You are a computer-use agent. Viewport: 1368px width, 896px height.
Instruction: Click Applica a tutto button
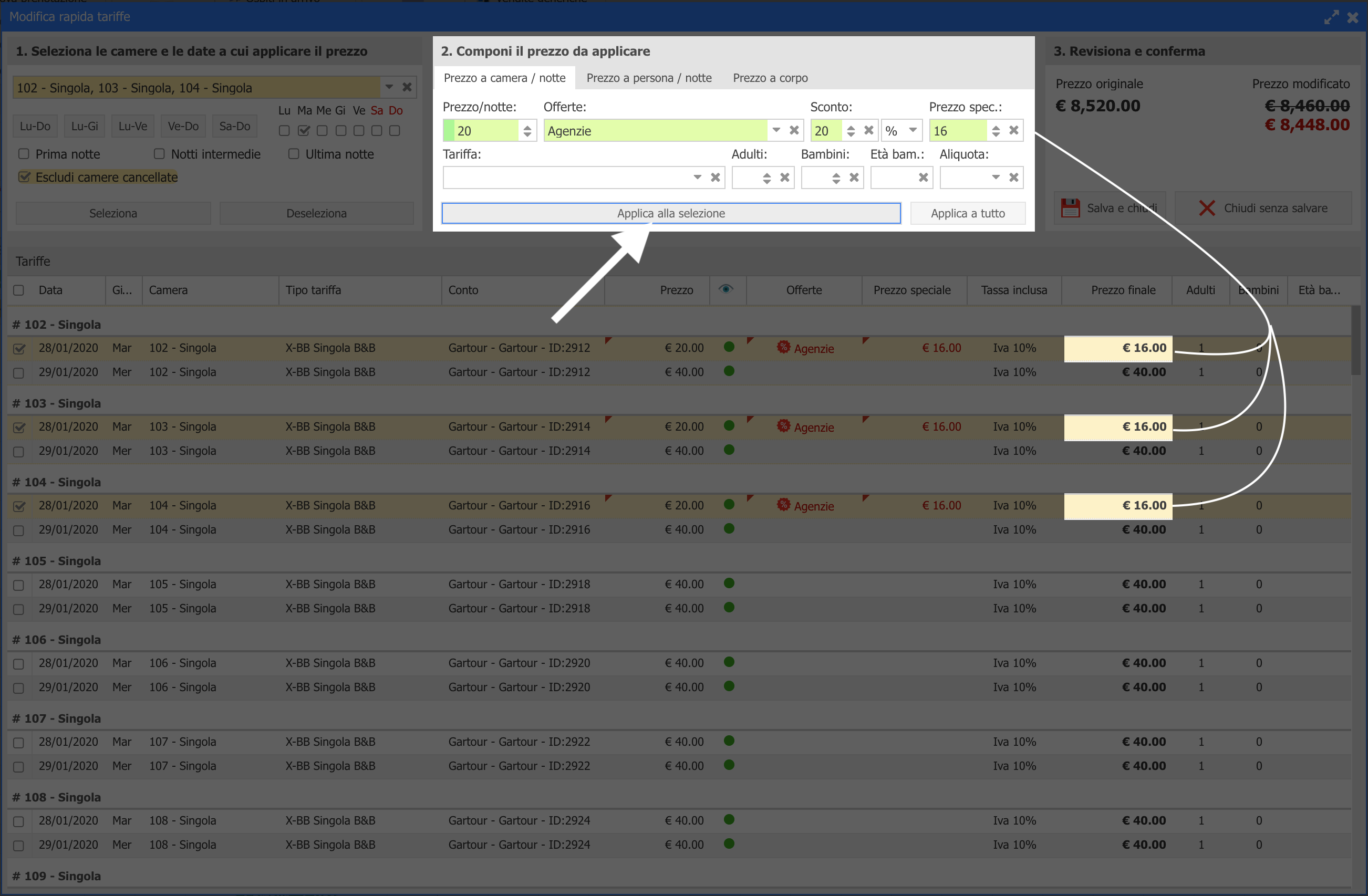pyautogui.click(x=968, y=213)
